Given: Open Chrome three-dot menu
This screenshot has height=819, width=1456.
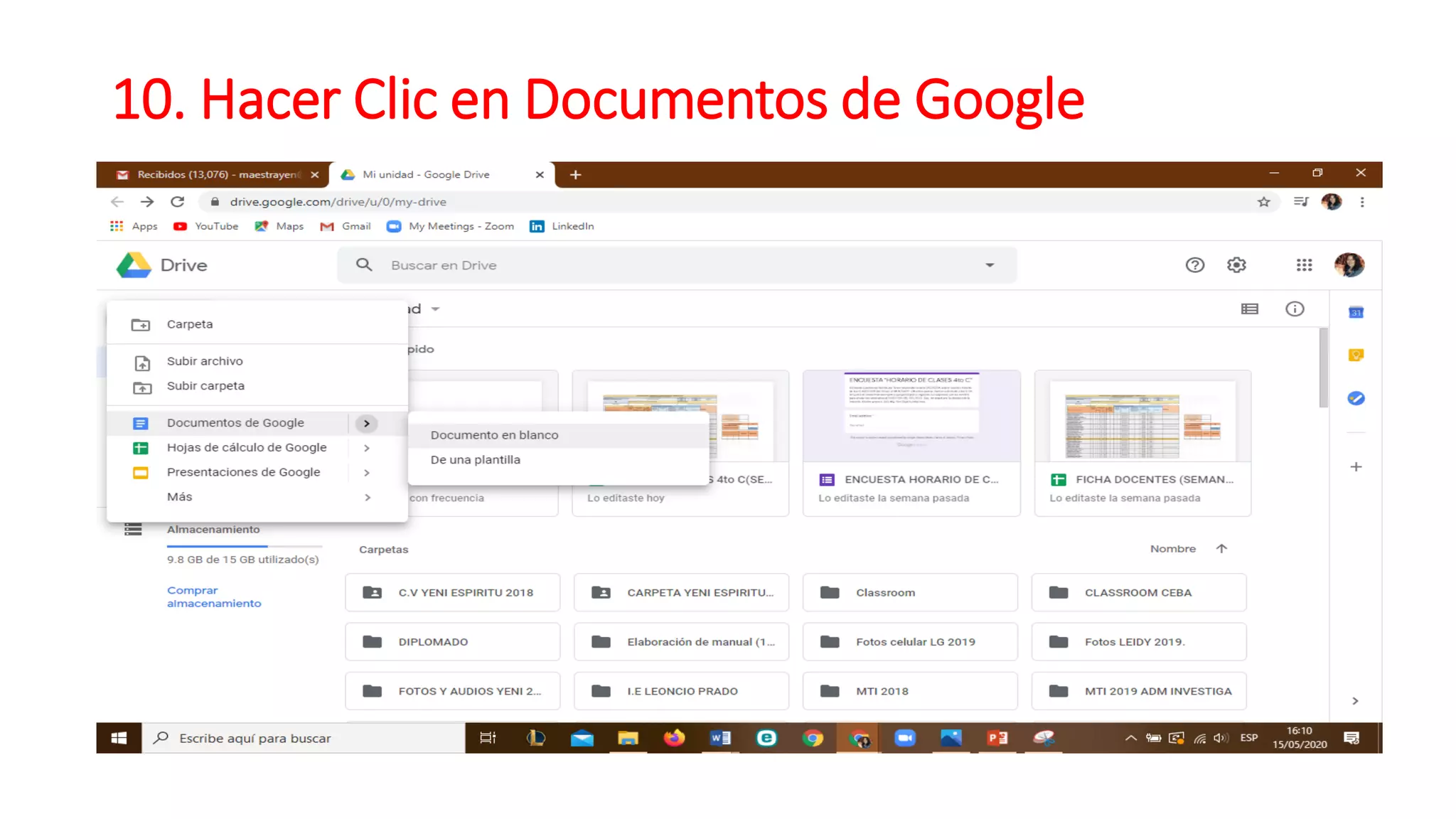Looking at the screenshot, I should pyautogui.click(x=1362, y=202).
